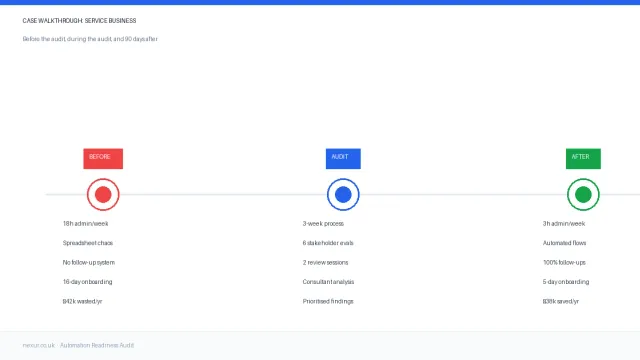Click the '5 day onboarding' text
Image resolution: width=640 pixels, height=360 pixels.
click(566, 282)
